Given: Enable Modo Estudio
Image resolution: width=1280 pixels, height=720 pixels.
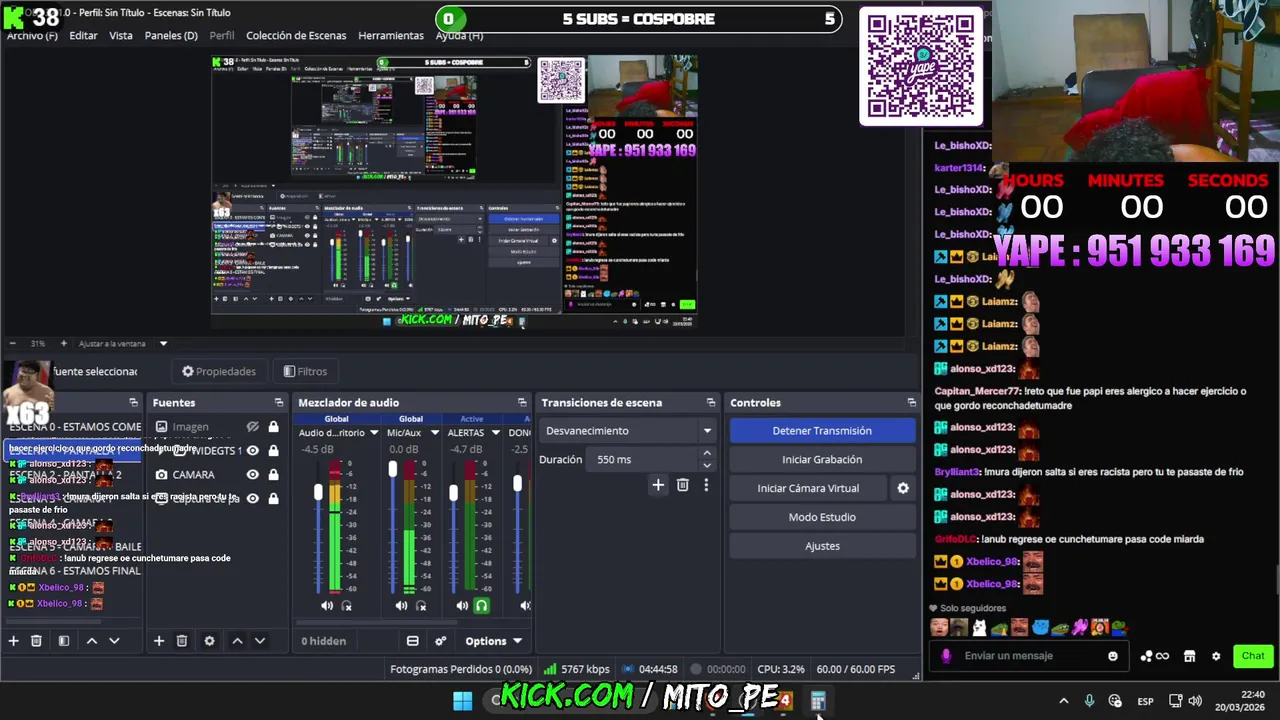Looking at the screenshot, I should point(822,517).
